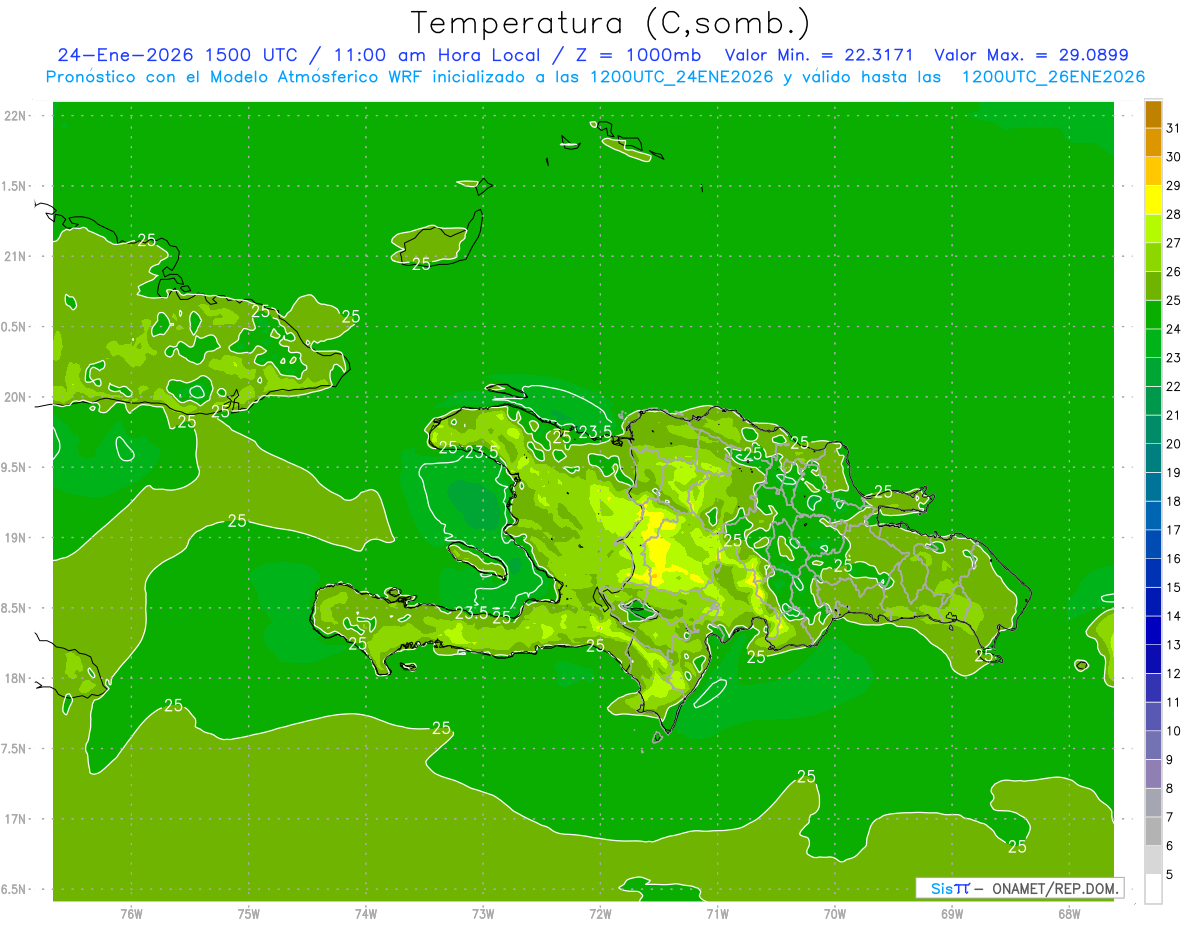The width and height of the screenshot is (1200, 927).
Task: Click the "21N" latitude axis label
Action: [15, 256]
